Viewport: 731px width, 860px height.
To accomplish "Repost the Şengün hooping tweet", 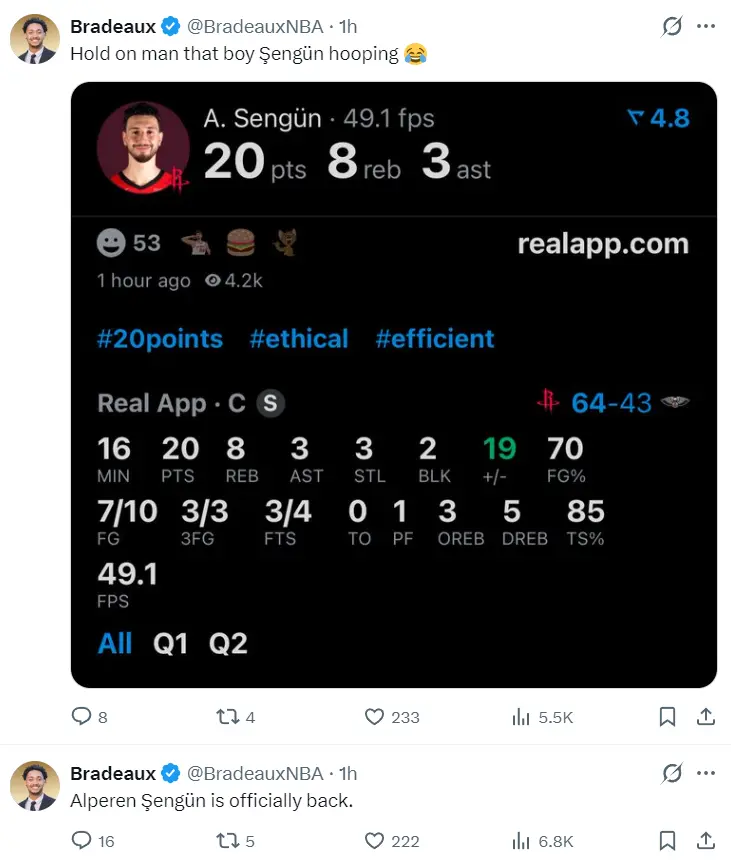I will coord(227,716).
